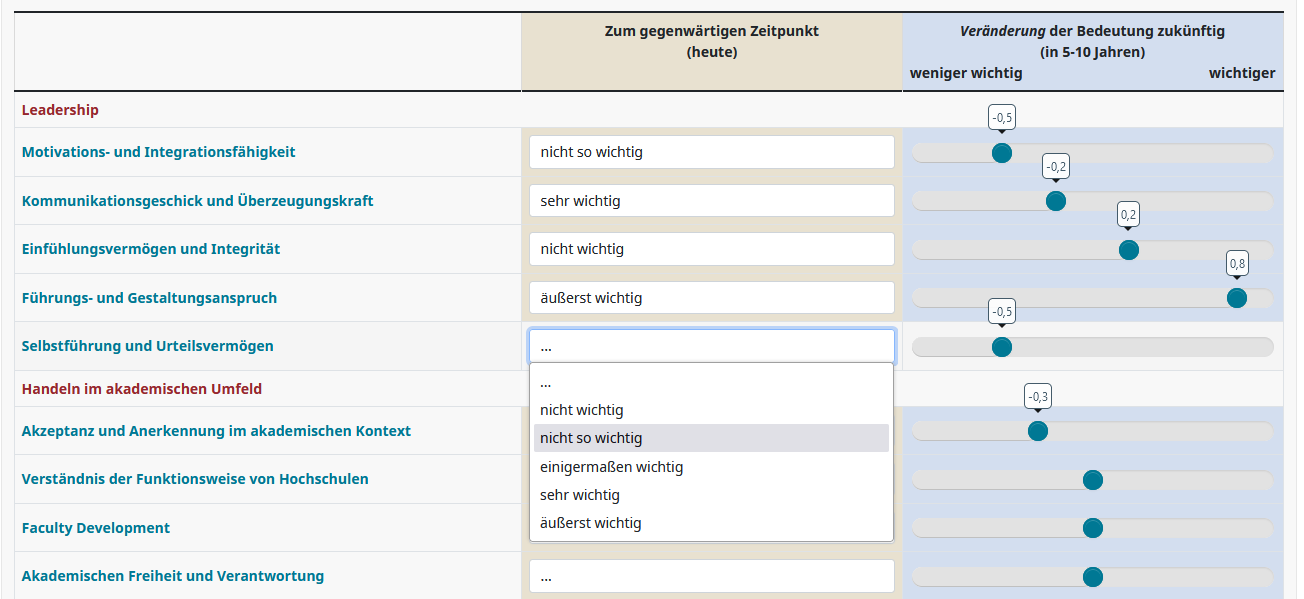Viewport: 1304px width, 599px height.
Task: Expand Einfühlungsvermögen und Integrität dropdown
Action: 711,249
